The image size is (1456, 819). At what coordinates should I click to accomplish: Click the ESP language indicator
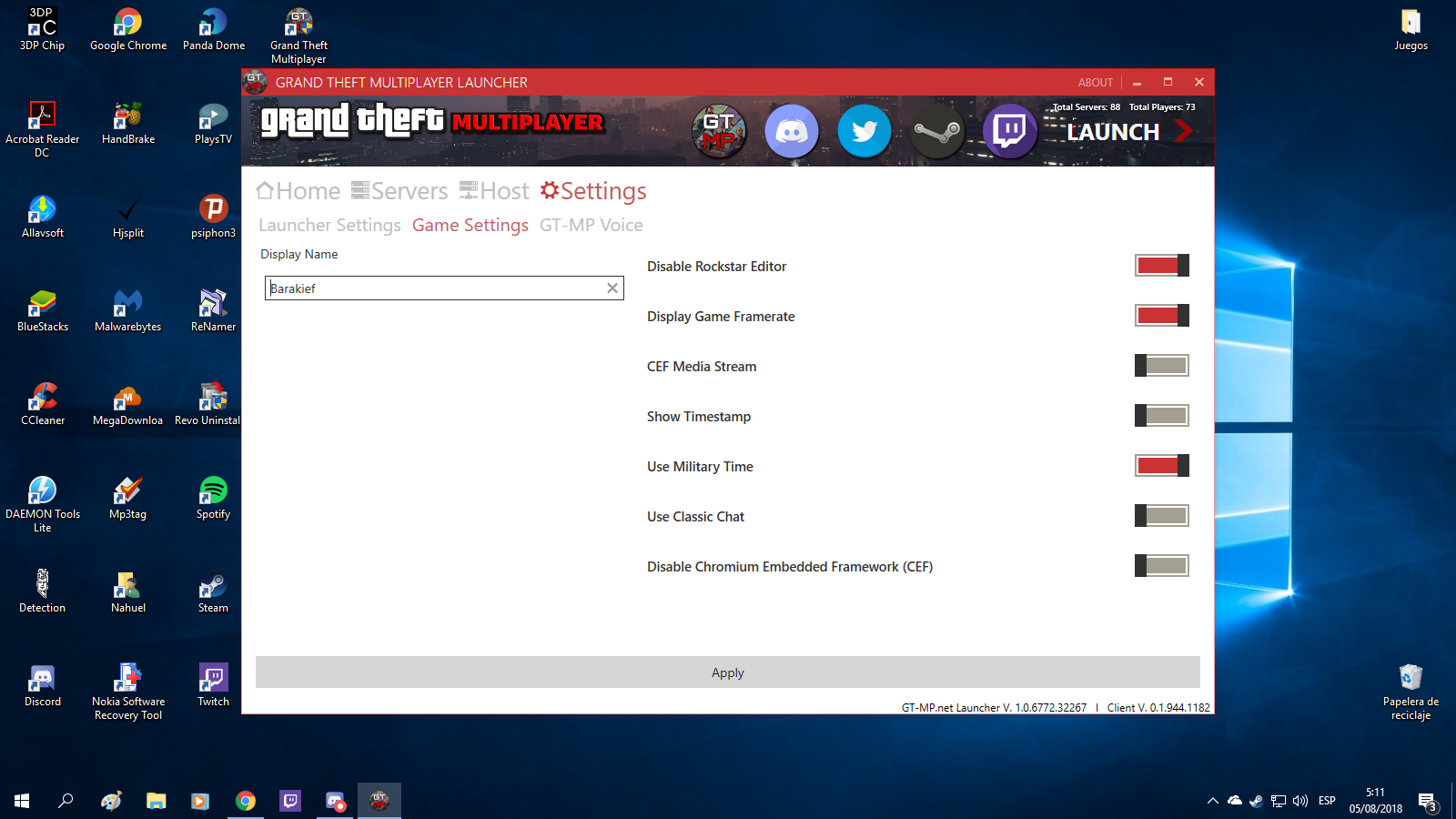(1327, 801)
